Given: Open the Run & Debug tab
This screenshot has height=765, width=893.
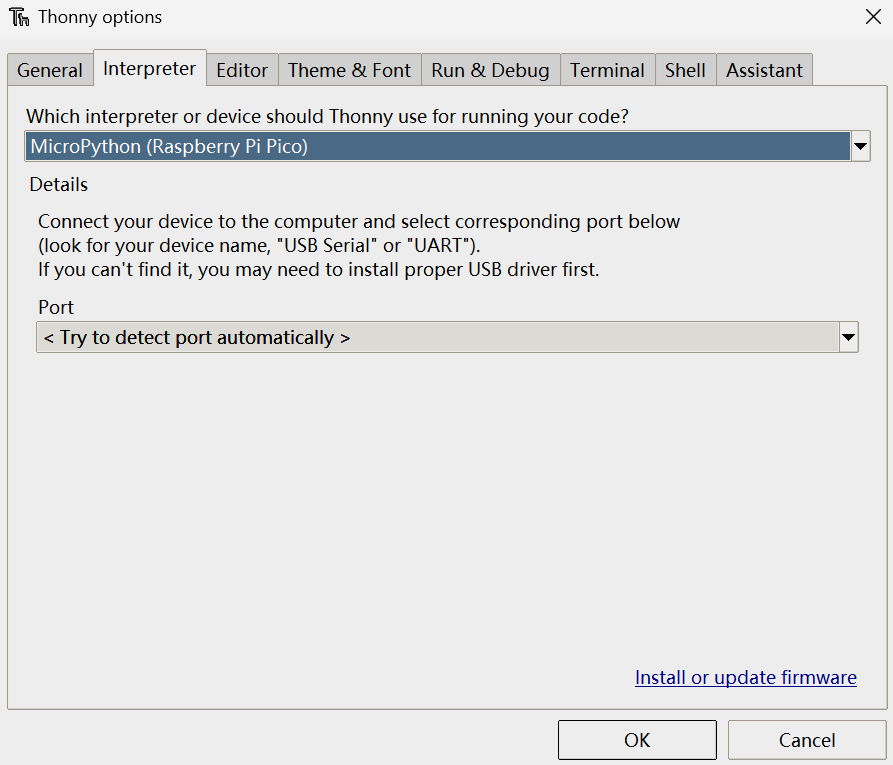Looking at the screenshot, I should [490, 70].
